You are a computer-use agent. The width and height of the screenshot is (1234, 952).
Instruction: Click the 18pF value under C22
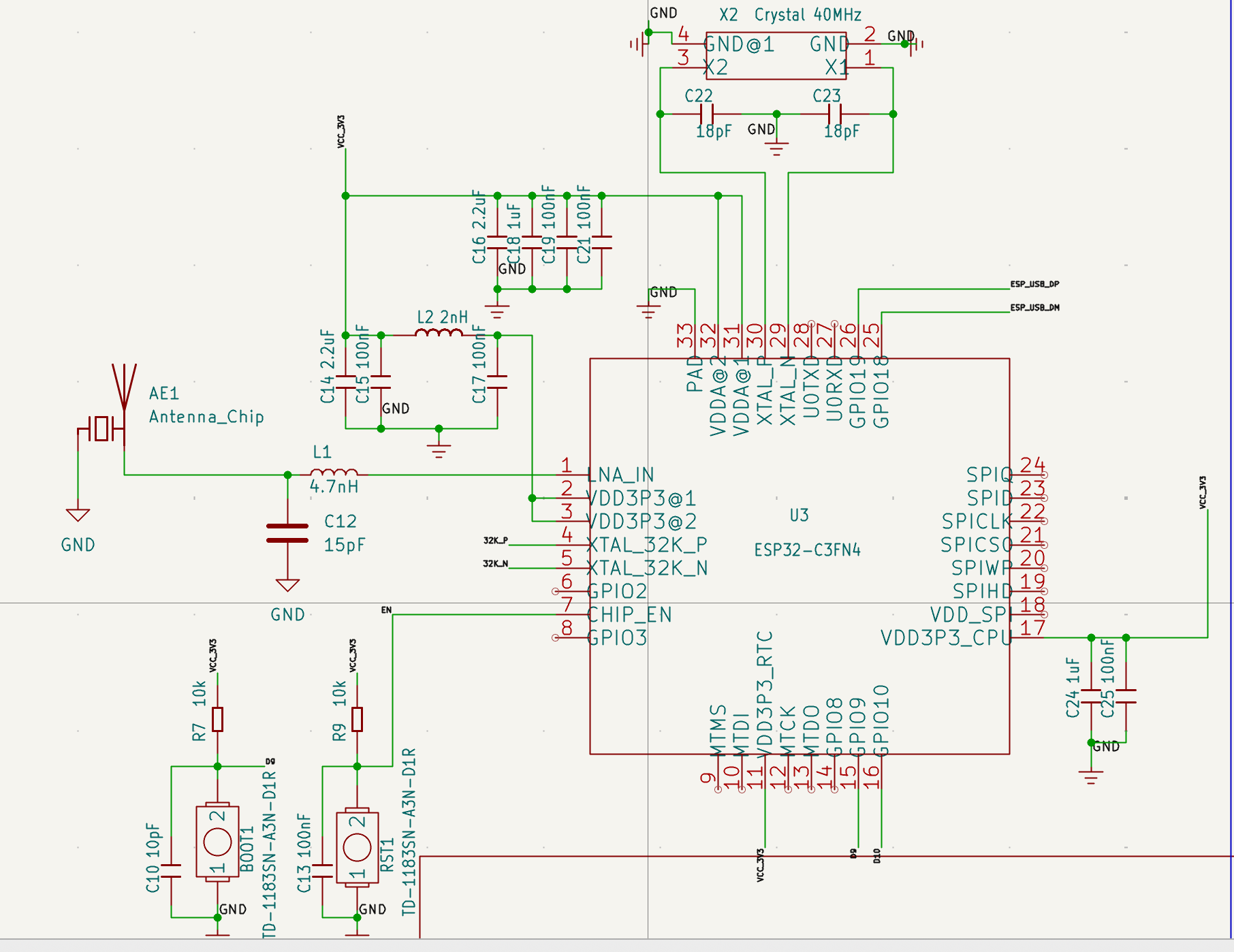click(x=714, y=131)
